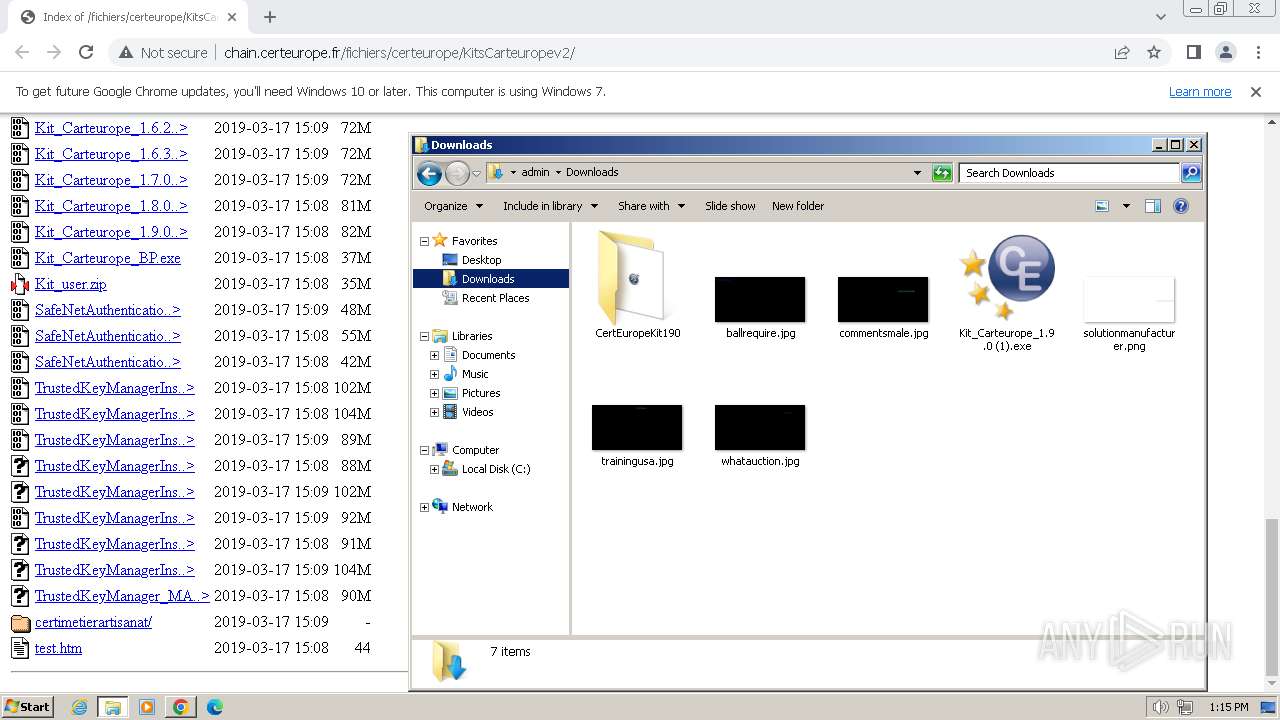Open Explorer help

point(1181,206)
